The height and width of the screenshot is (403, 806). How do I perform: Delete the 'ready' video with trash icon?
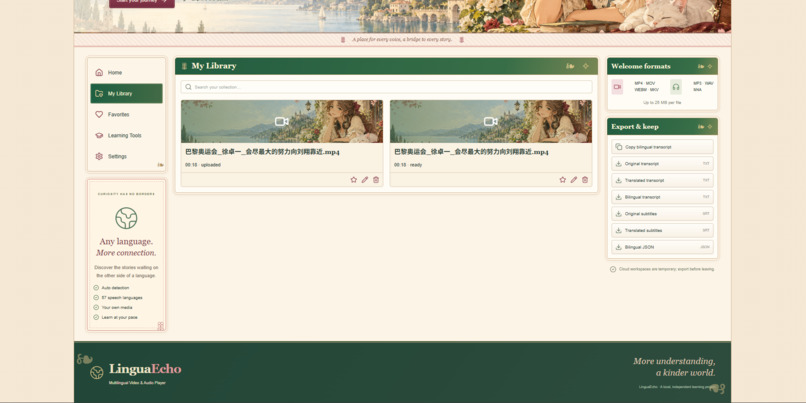pyautogui.click(x=584, y=179)
